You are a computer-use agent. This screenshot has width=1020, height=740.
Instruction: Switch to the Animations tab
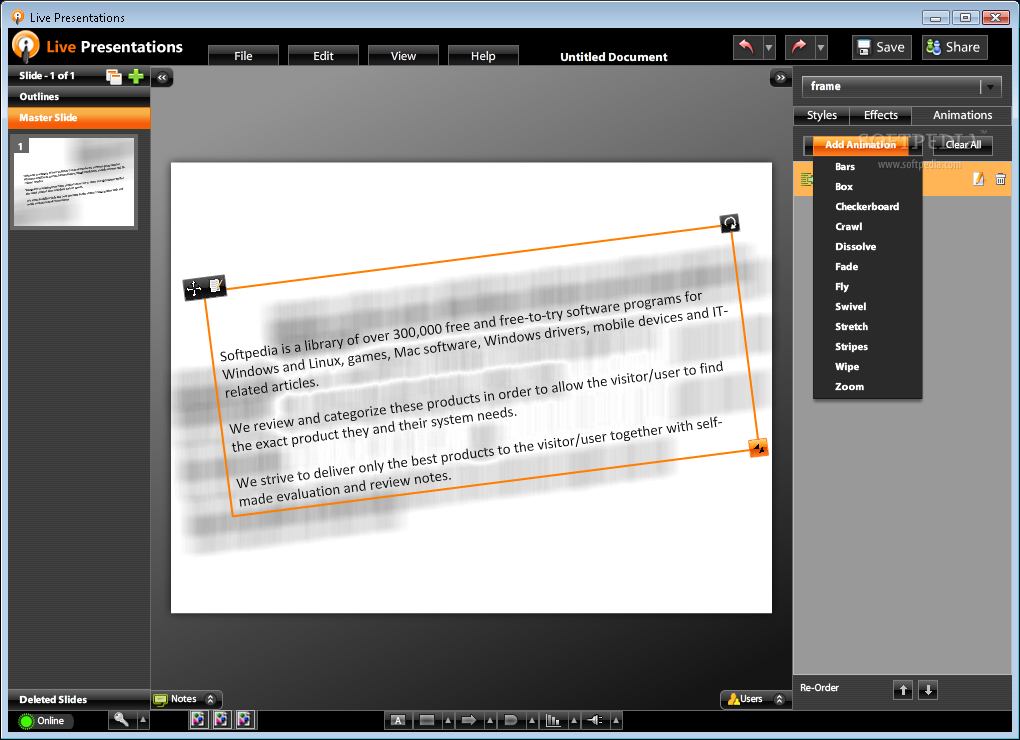(x=962, y=115)
